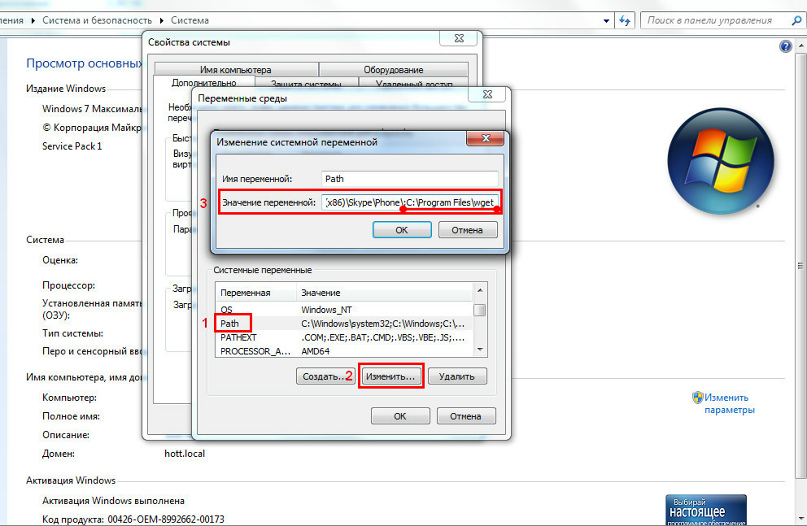Image resolution: width=807 pixels, height=526 pixels.
Task: Click the address bar refresh arrows icon
Action: pos(626,19)
